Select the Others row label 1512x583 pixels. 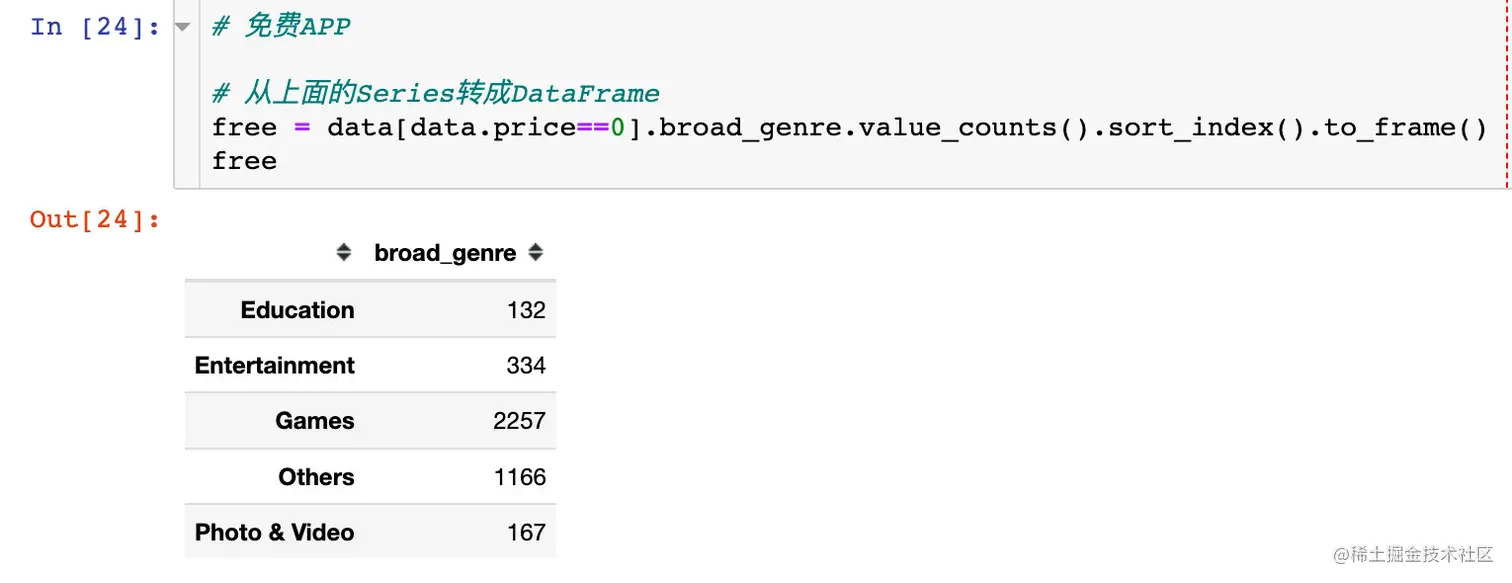point(316,477)
